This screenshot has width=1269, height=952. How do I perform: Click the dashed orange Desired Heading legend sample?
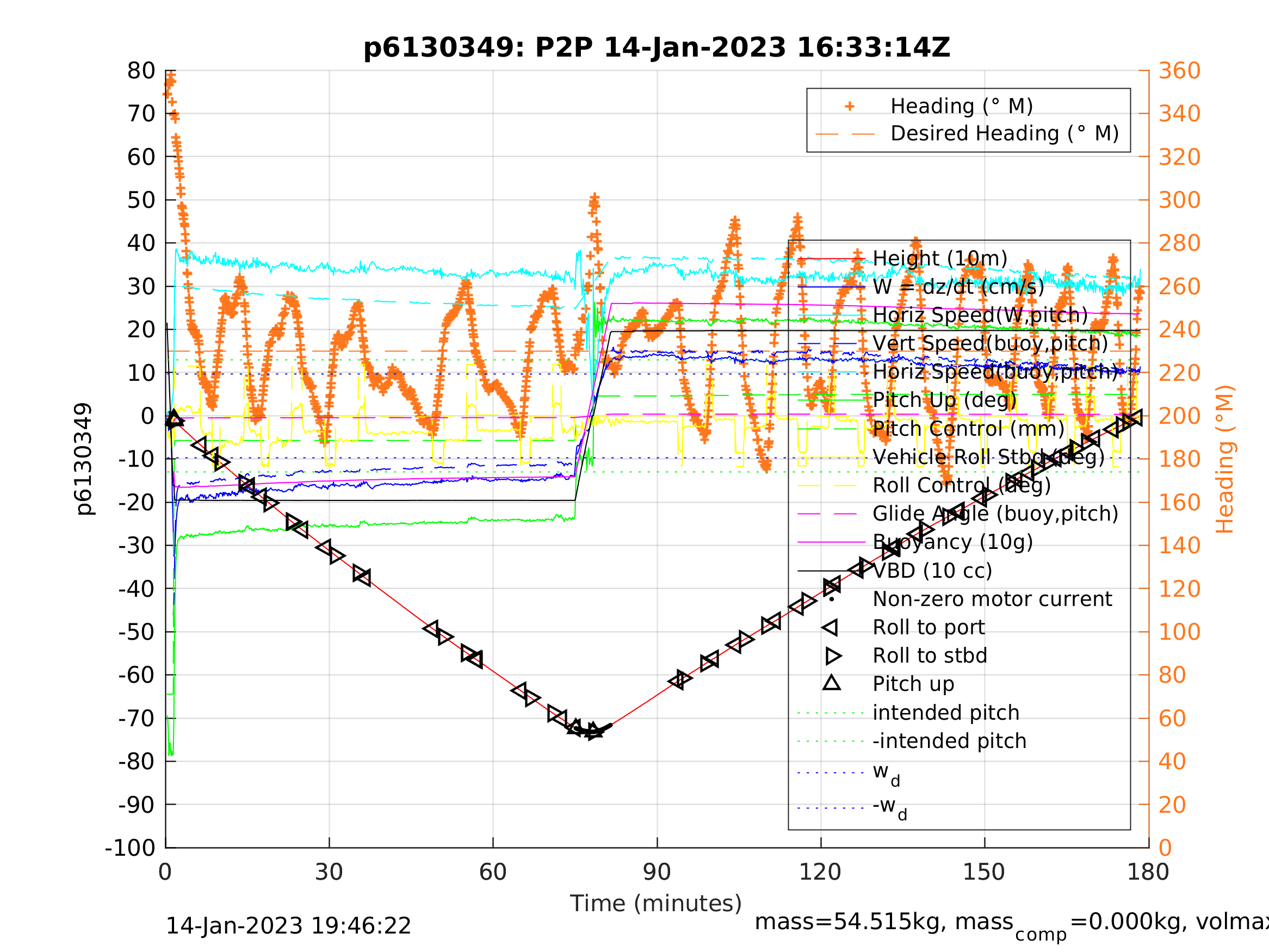click(x=845, y=134)
